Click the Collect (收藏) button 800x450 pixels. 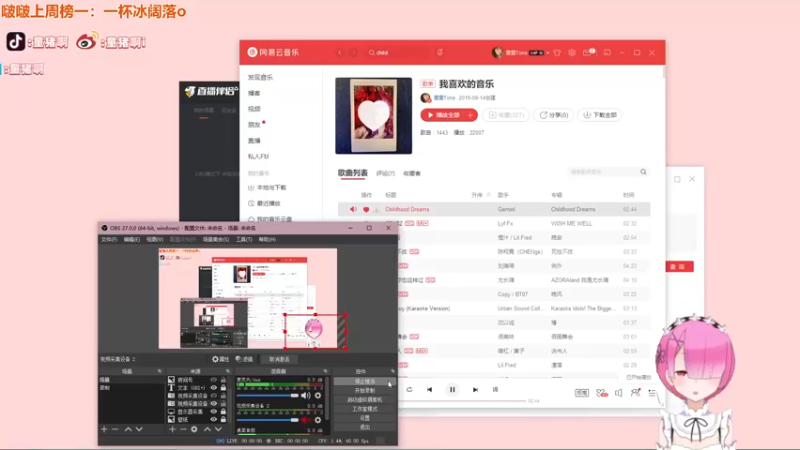pos(506,115)
